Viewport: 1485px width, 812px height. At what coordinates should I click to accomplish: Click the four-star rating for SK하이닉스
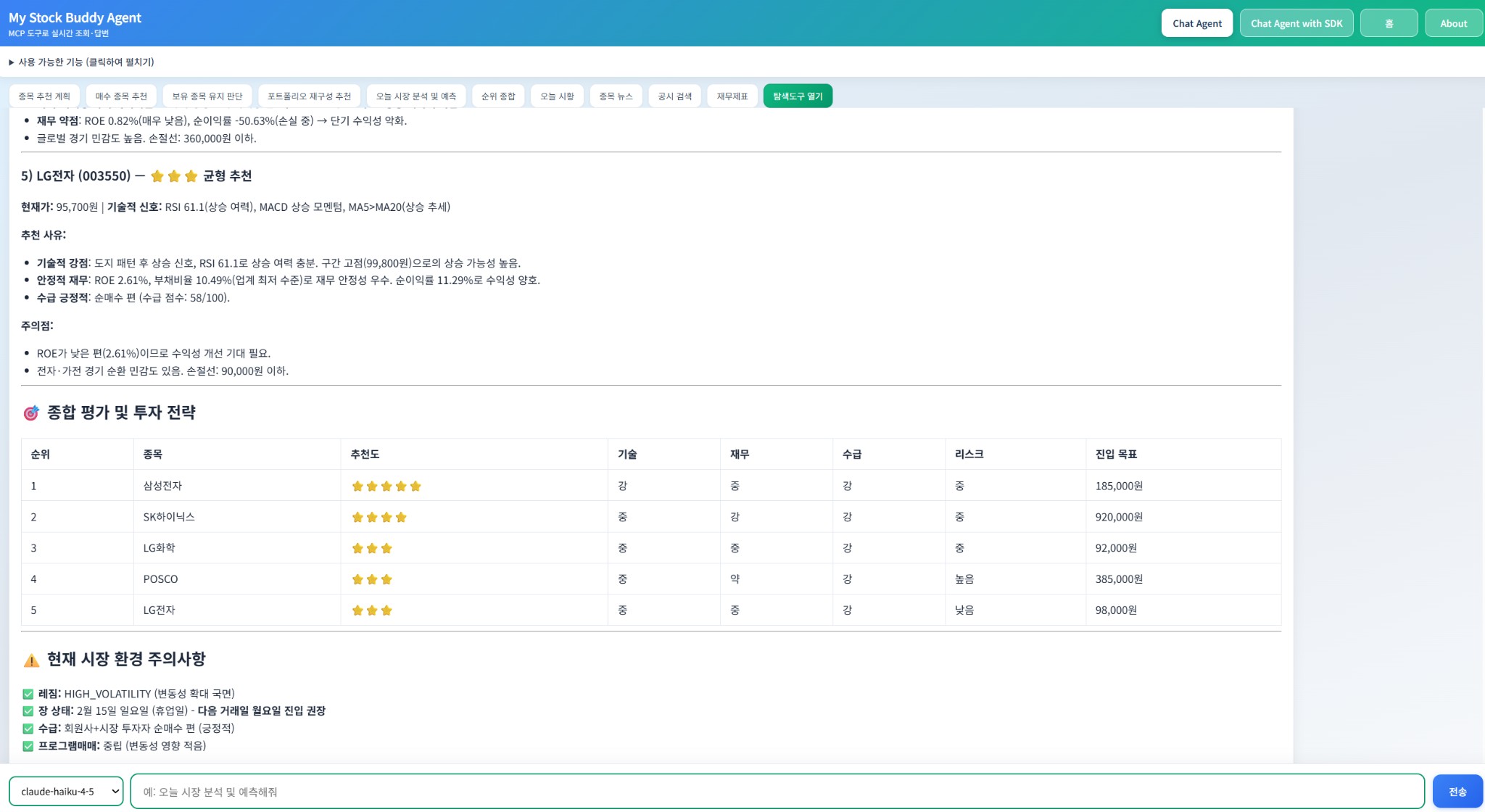(x=379, y=518)
